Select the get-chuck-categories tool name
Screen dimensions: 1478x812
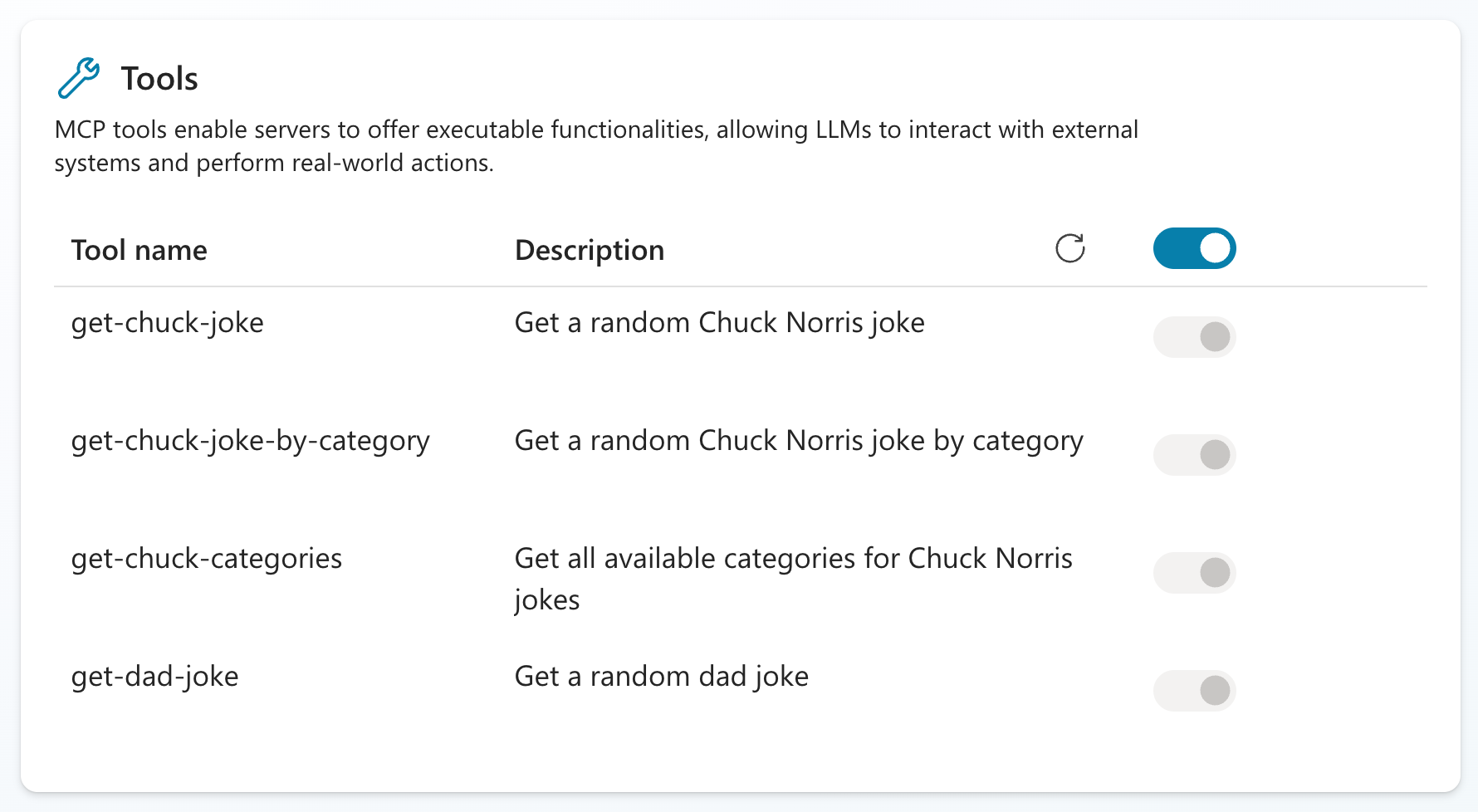click(x=206, y=558)
